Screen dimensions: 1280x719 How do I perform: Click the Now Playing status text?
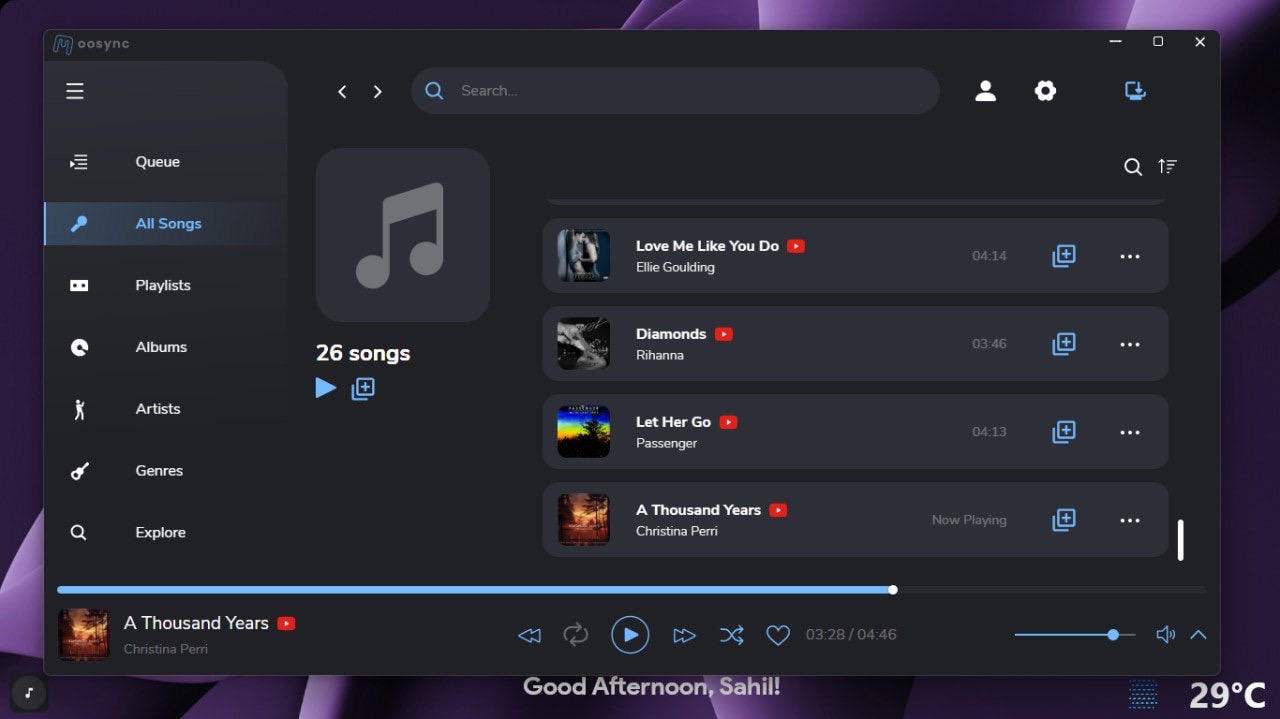tap(969, 520)
